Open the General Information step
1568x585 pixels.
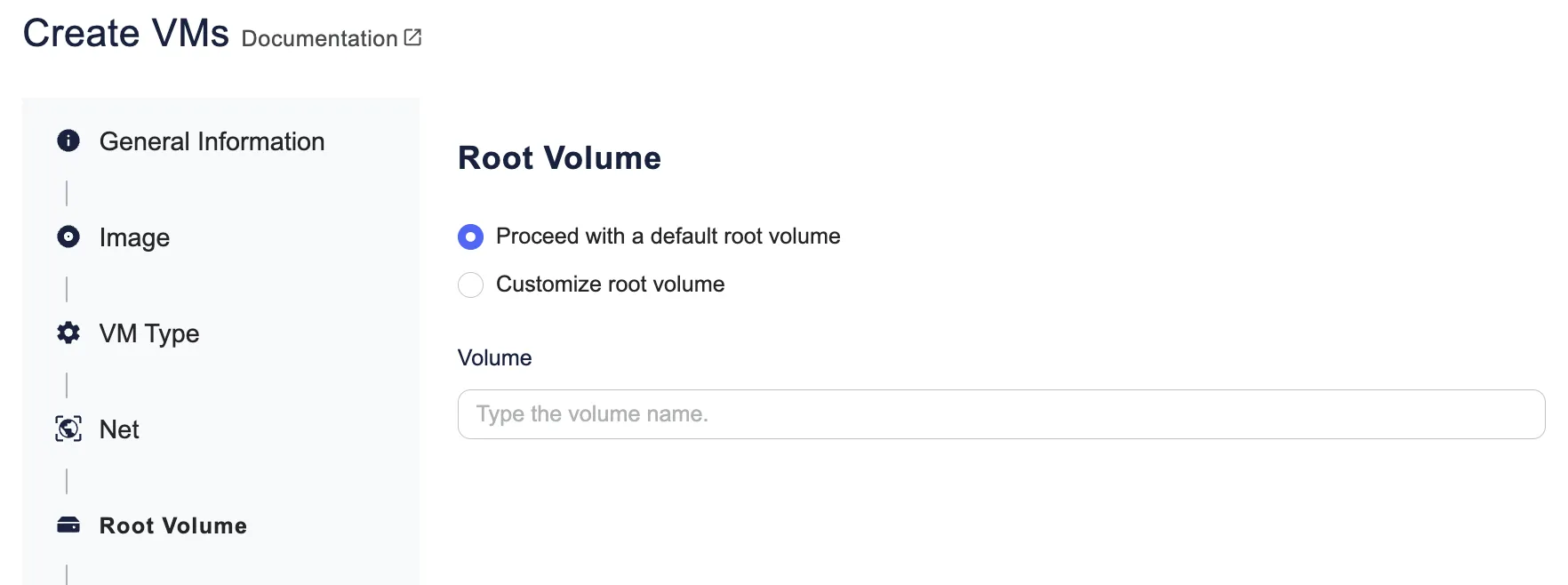(212, 140)
